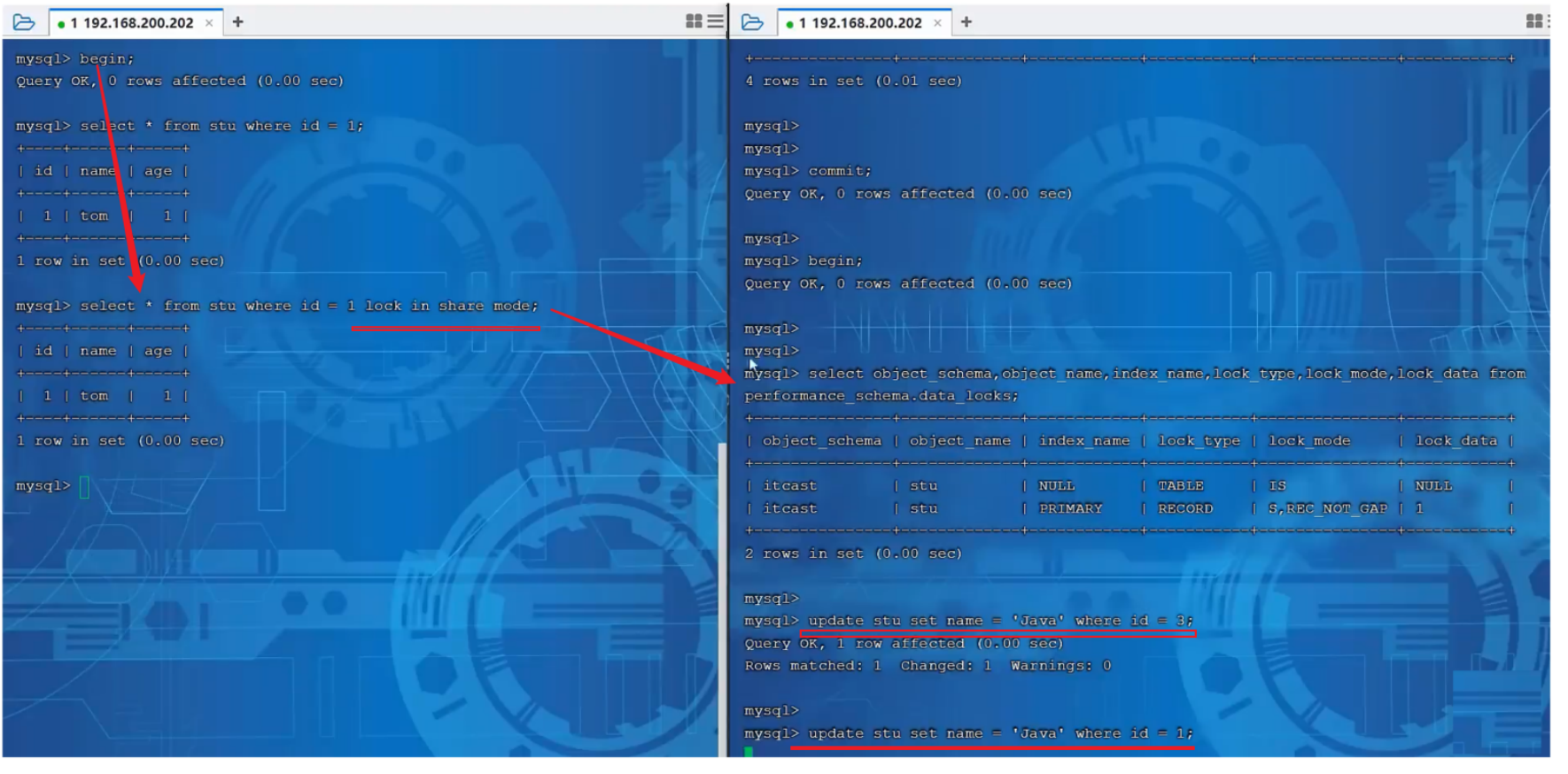Image resolution: width=1568 pixels, height=774 pixels.
Task: Click 'TABLE' lock type cell
Action: coord(1181,485)
